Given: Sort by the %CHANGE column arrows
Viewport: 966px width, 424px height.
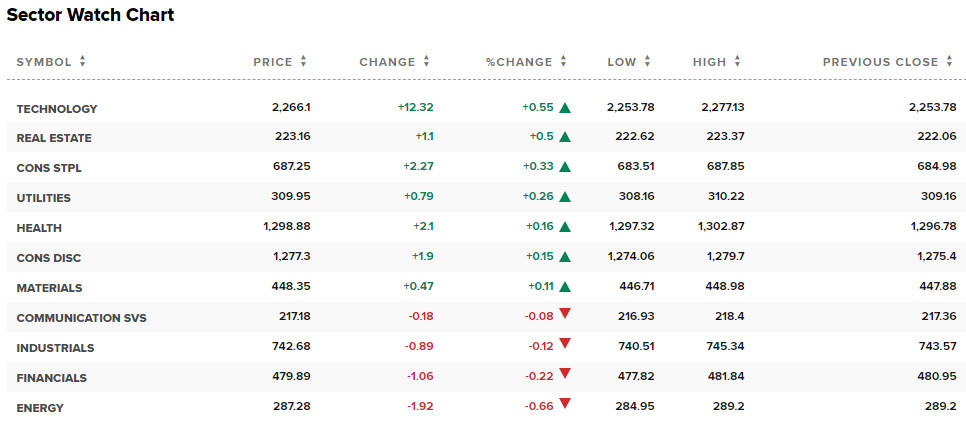Looking at the screenshot, I should 562,62.
